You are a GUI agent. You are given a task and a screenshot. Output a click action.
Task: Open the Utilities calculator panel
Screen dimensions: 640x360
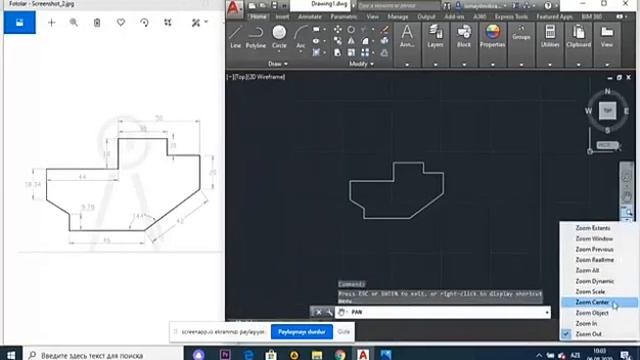pyautogui.click(x=550, y=37)
